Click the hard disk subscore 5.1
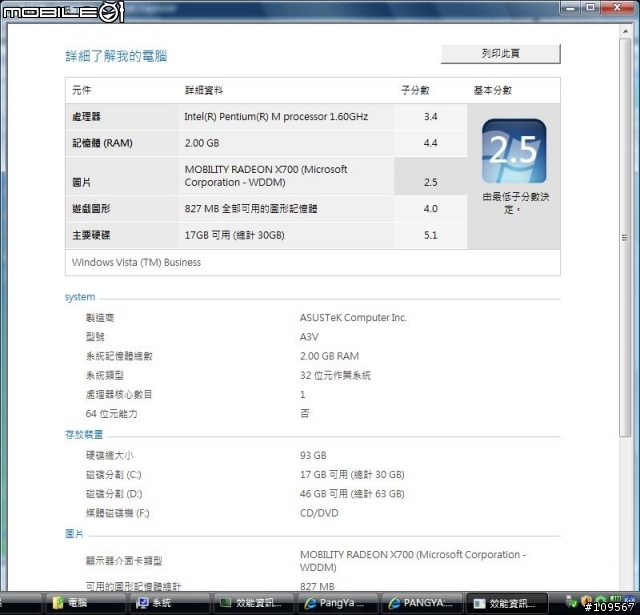Image resolution: width=640 pixels, height=615 pixels. pos(431,235)
